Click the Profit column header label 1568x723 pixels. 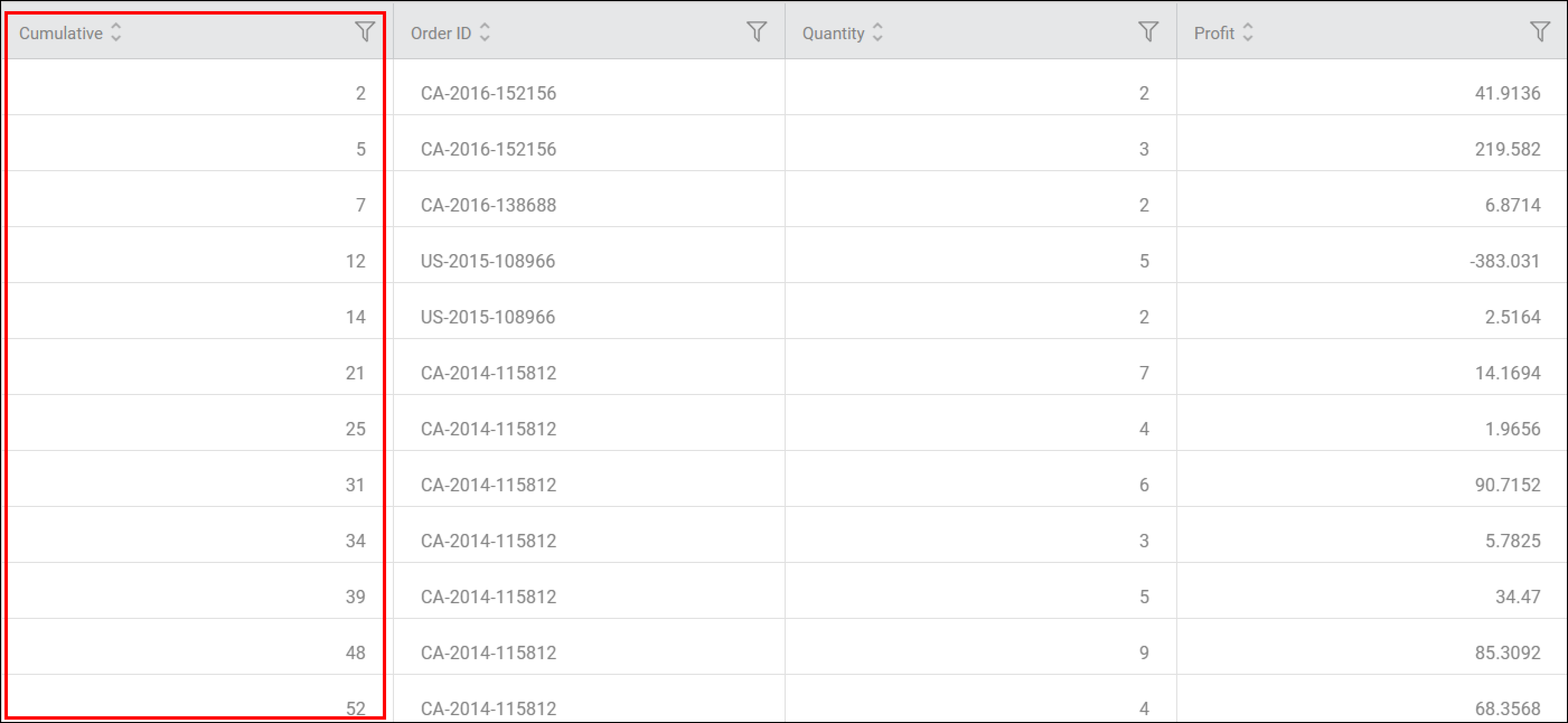point(1214,33)
